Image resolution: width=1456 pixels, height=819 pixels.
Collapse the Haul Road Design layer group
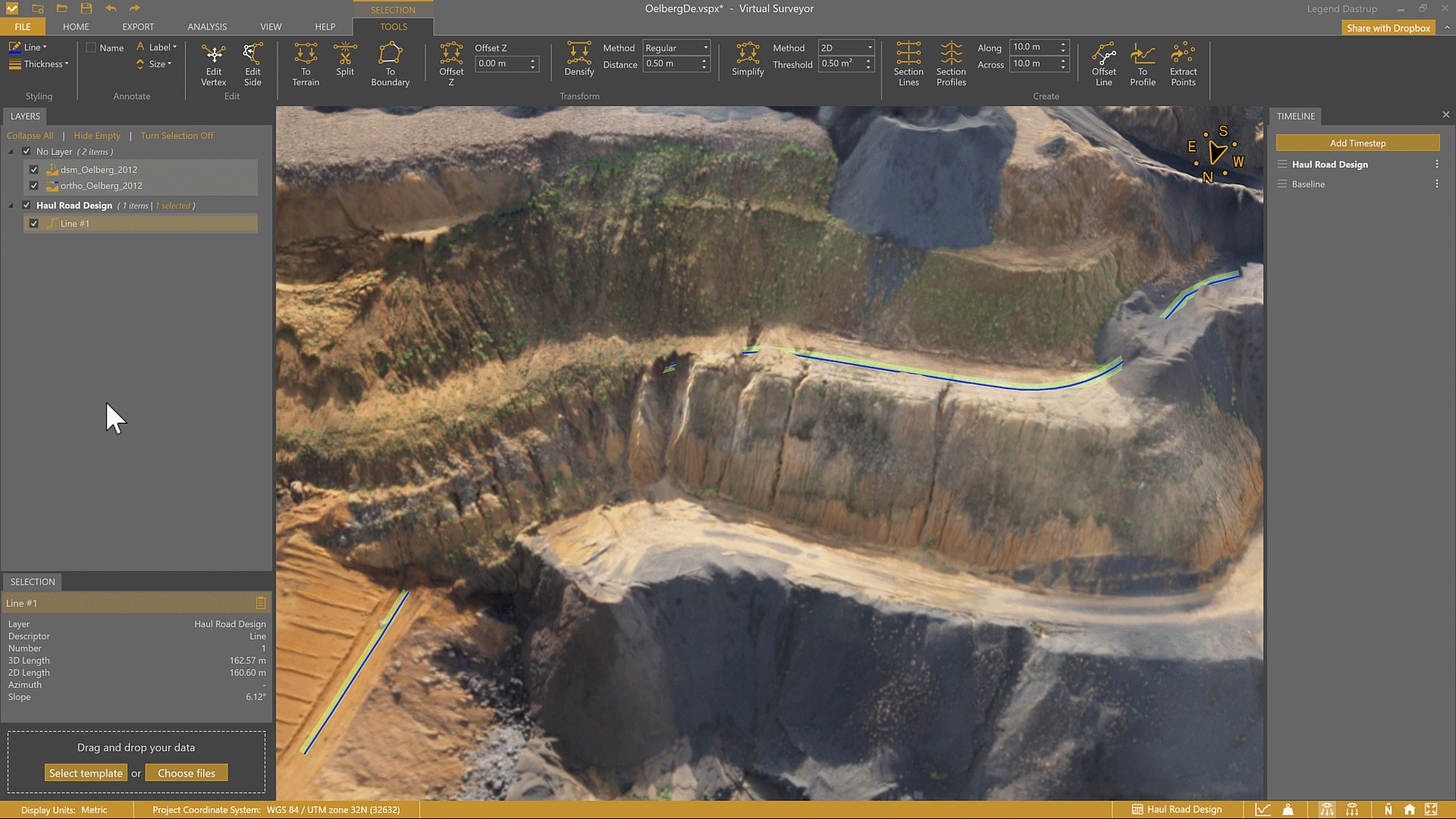[x=11, y=206]
